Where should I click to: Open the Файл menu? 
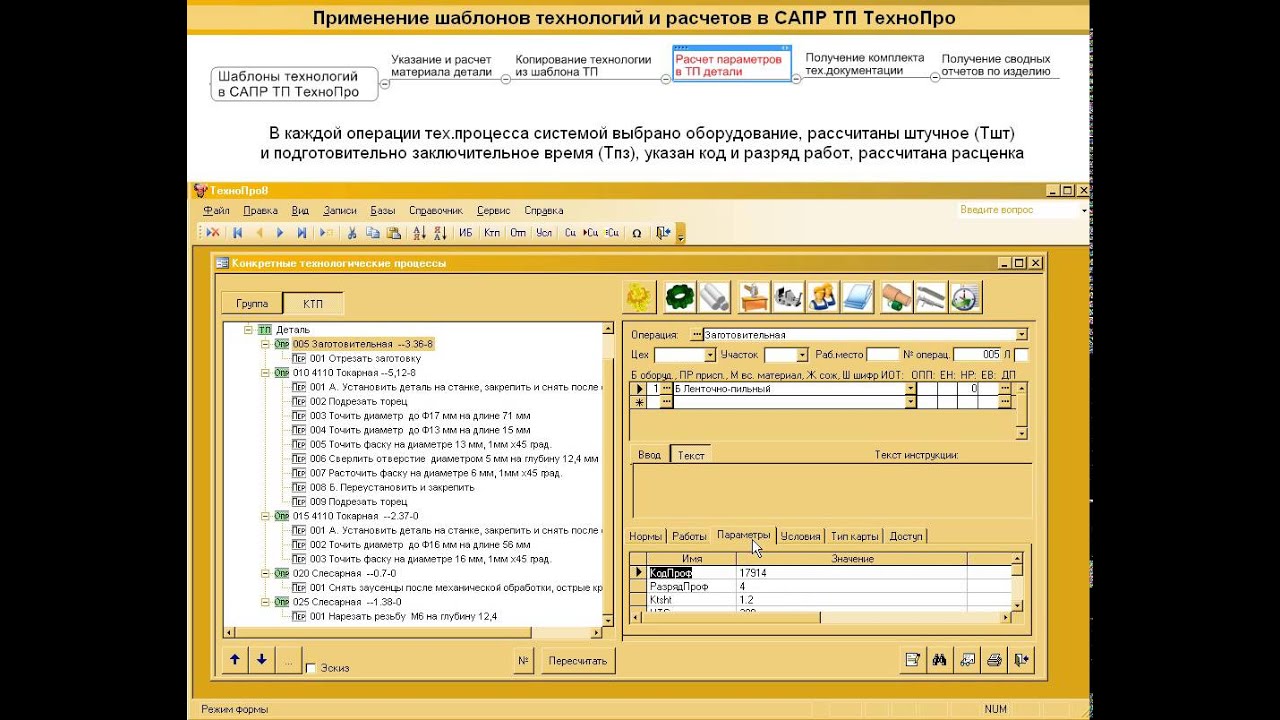216,211
